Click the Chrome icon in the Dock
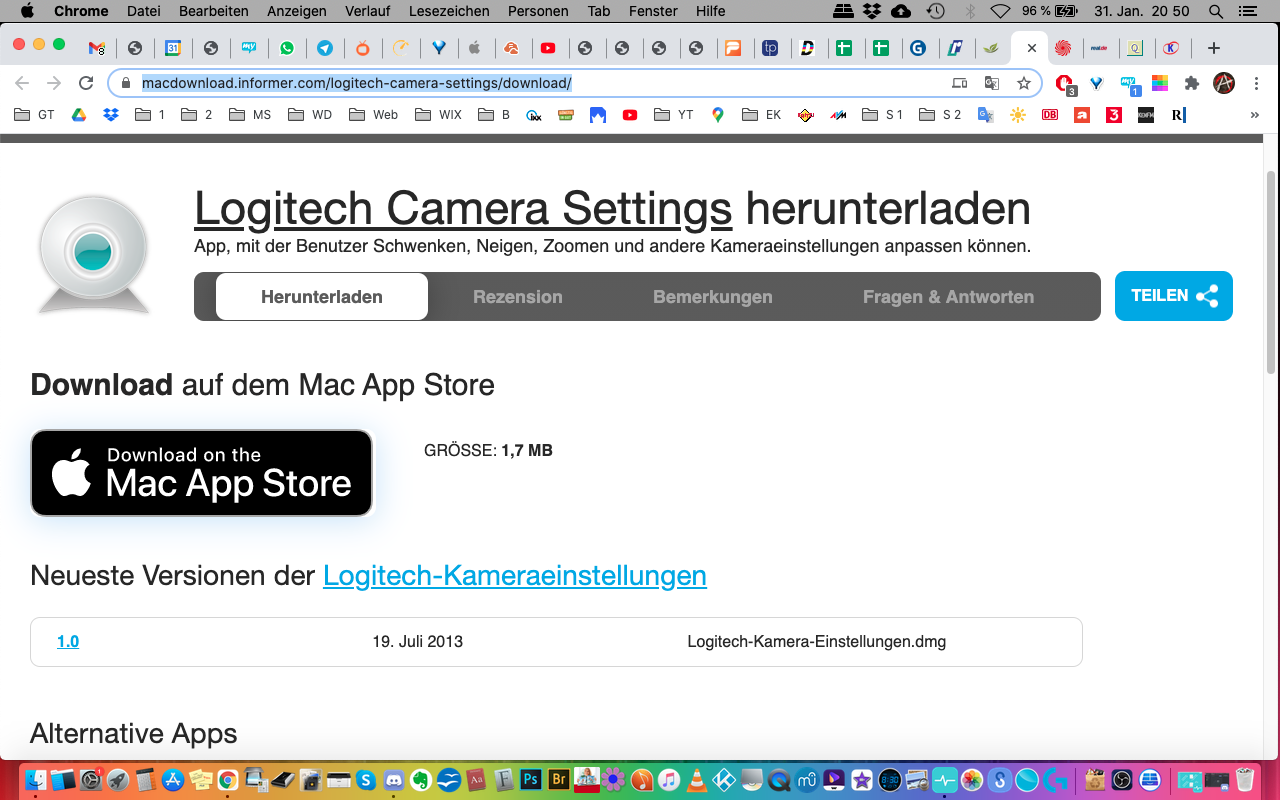 tap(228, 780)
